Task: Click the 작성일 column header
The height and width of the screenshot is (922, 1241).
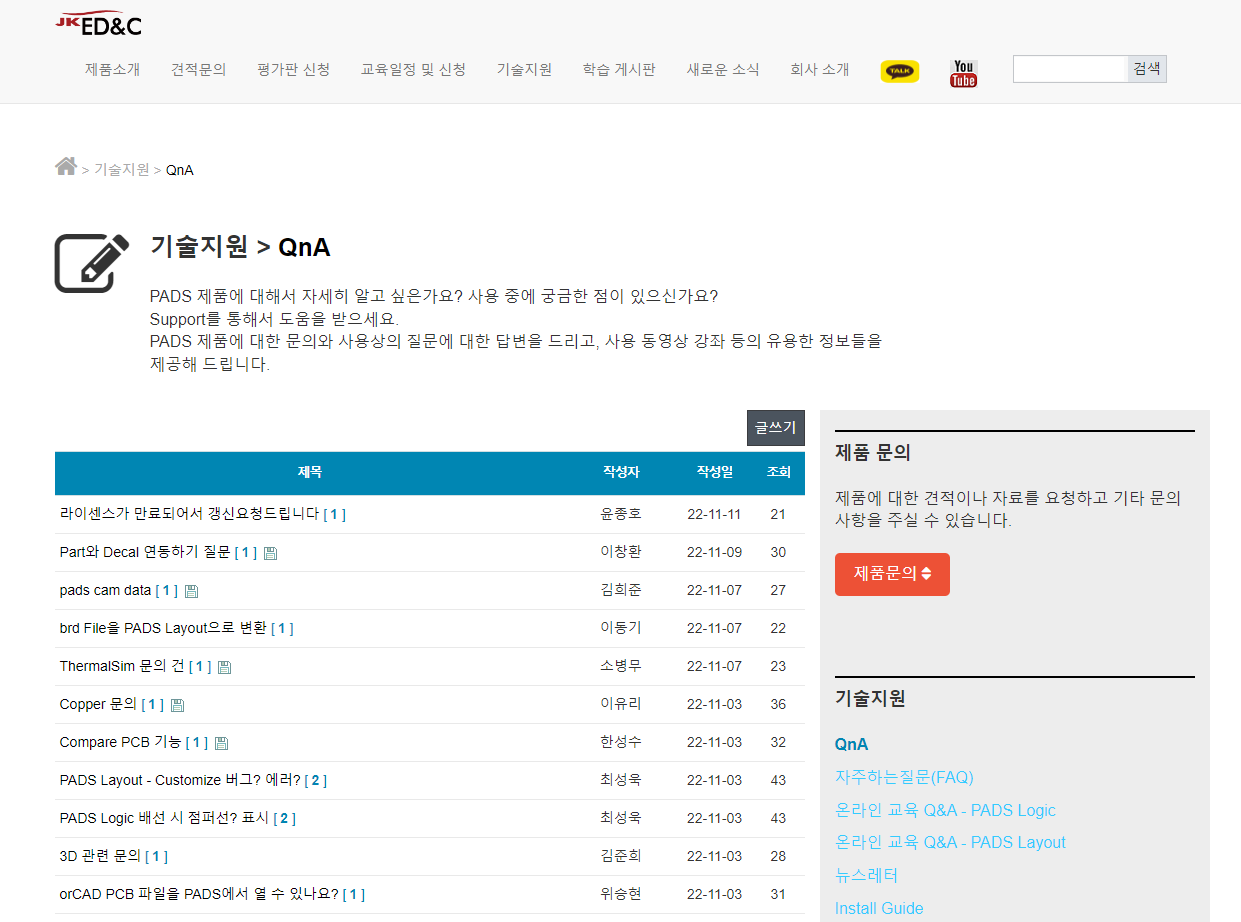Action: (715, 472)
